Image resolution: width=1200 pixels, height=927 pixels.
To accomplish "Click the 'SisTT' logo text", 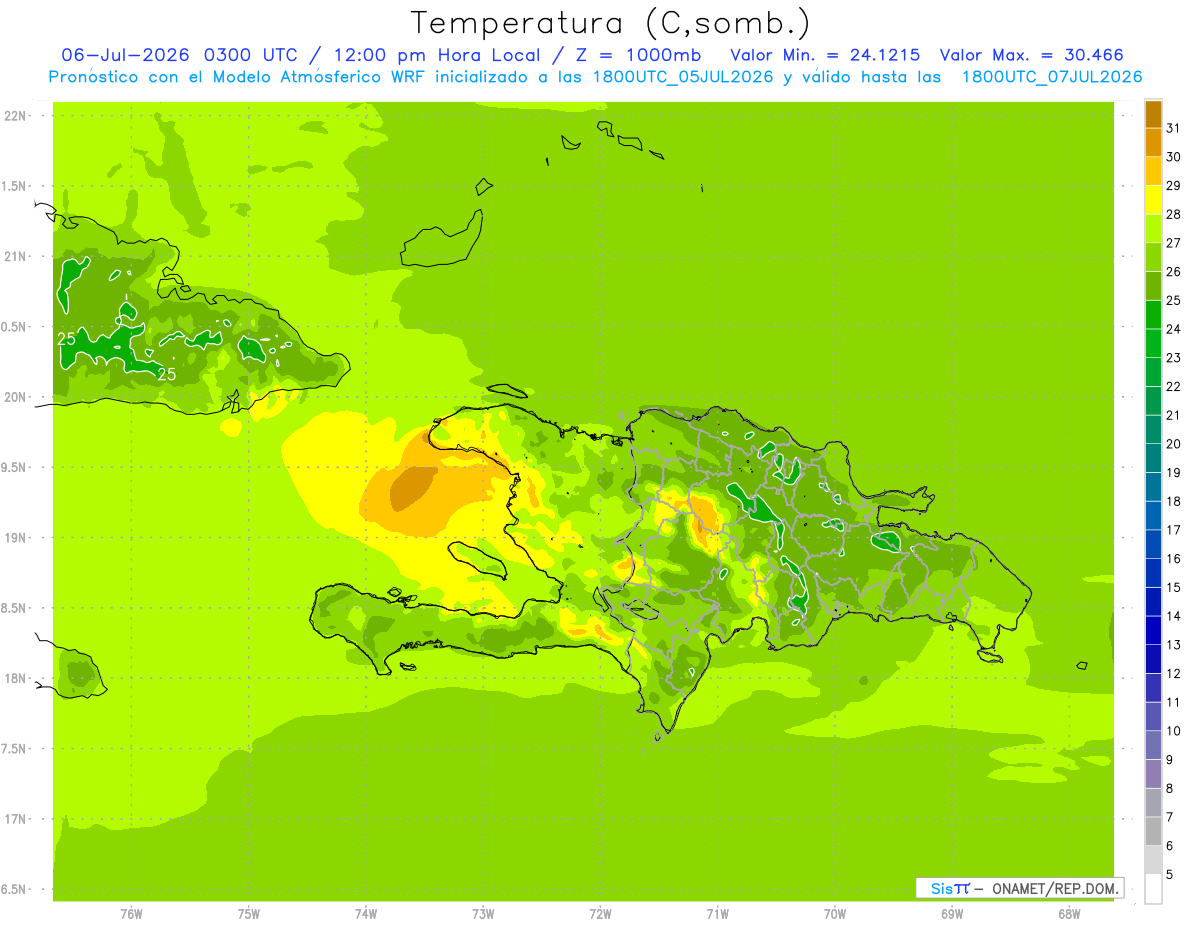I will point(950,888).
